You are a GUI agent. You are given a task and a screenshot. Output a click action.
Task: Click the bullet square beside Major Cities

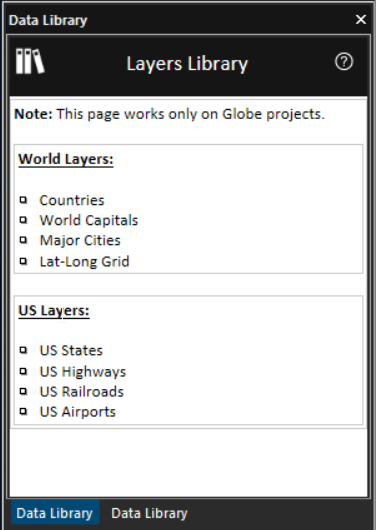(x=23, y=240)
